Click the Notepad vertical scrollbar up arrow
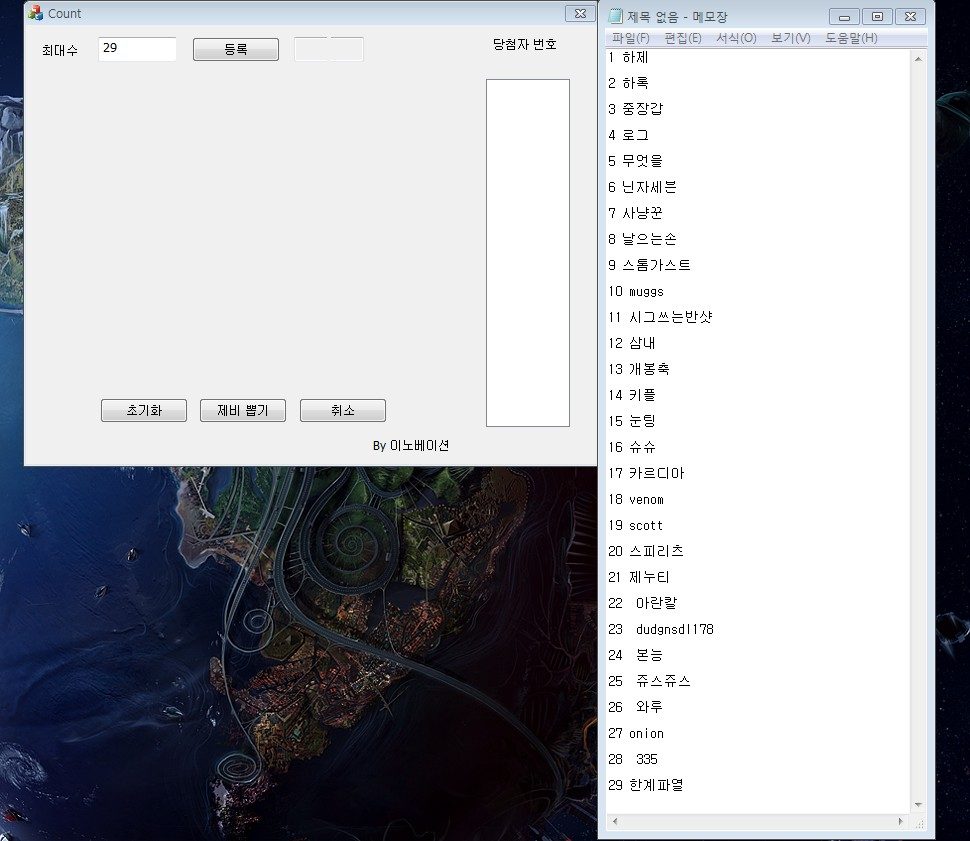This screenshot has height=841, width=970. [918, 59]
